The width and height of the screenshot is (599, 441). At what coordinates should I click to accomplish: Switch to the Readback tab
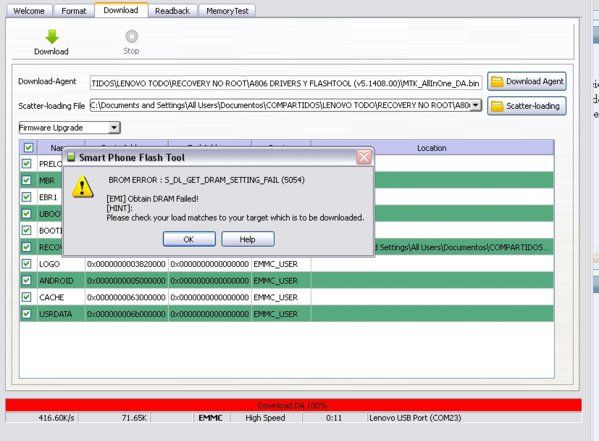(x=172, y=11)
